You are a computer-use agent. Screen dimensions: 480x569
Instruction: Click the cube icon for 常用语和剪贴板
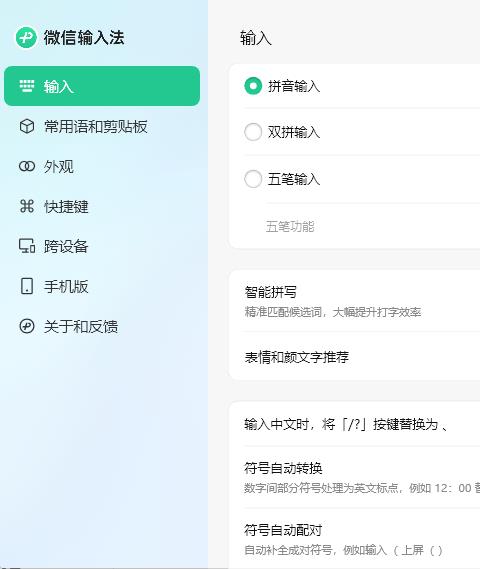point(27,126)
